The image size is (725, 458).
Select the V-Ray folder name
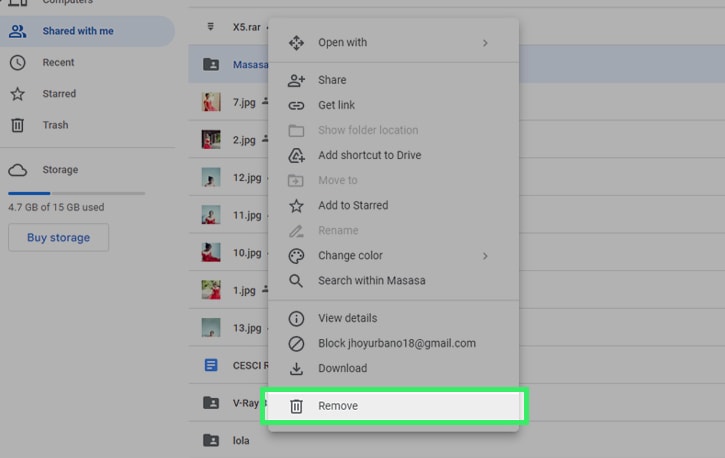point(246,403)
